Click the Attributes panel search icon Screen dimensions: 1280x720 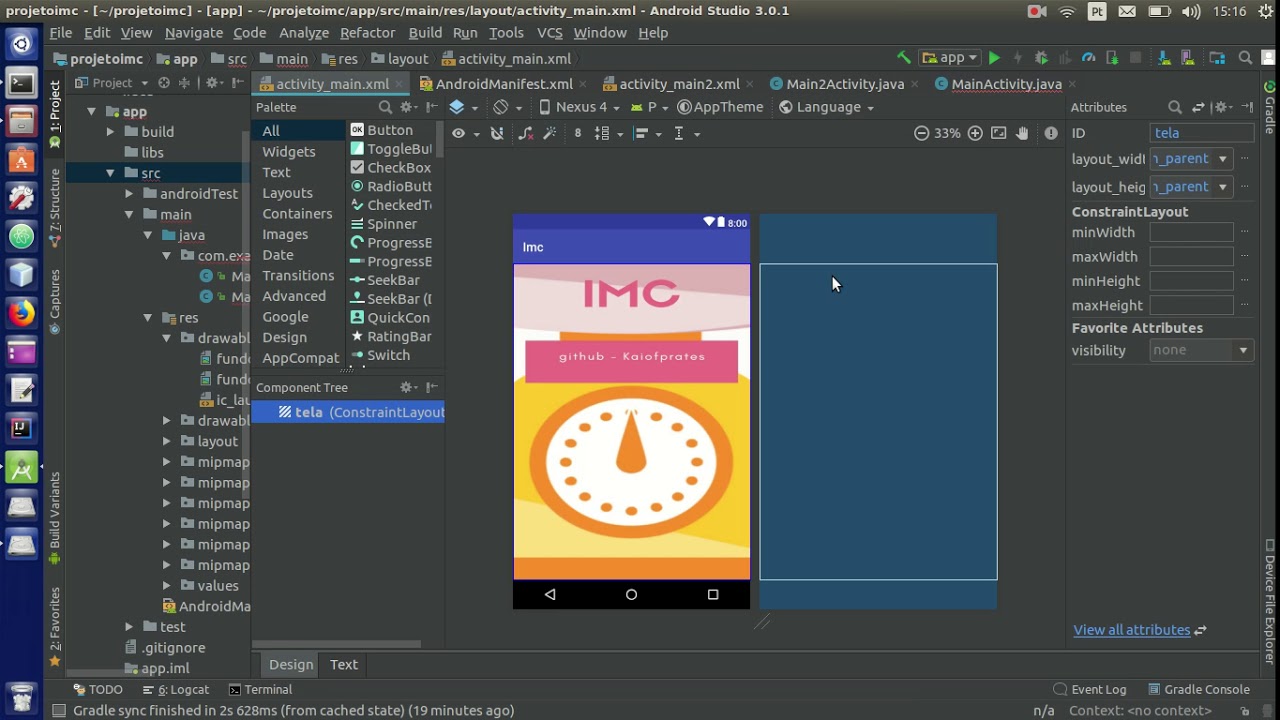click(1175, 107)
